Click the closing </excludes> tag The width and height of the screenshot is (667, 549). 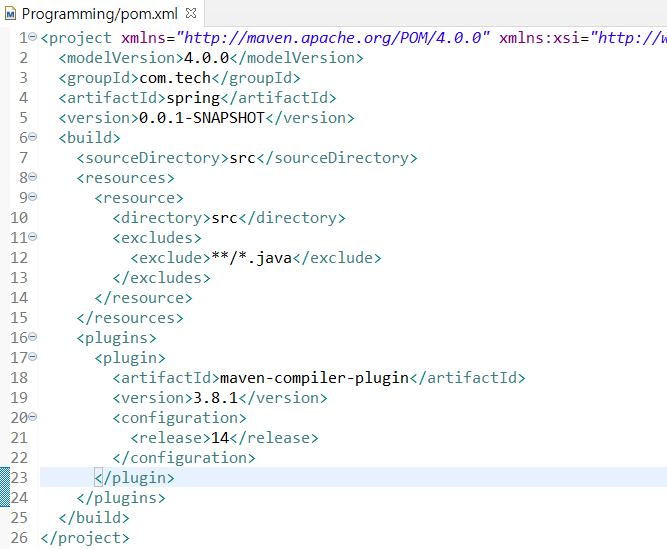[161, 278]
